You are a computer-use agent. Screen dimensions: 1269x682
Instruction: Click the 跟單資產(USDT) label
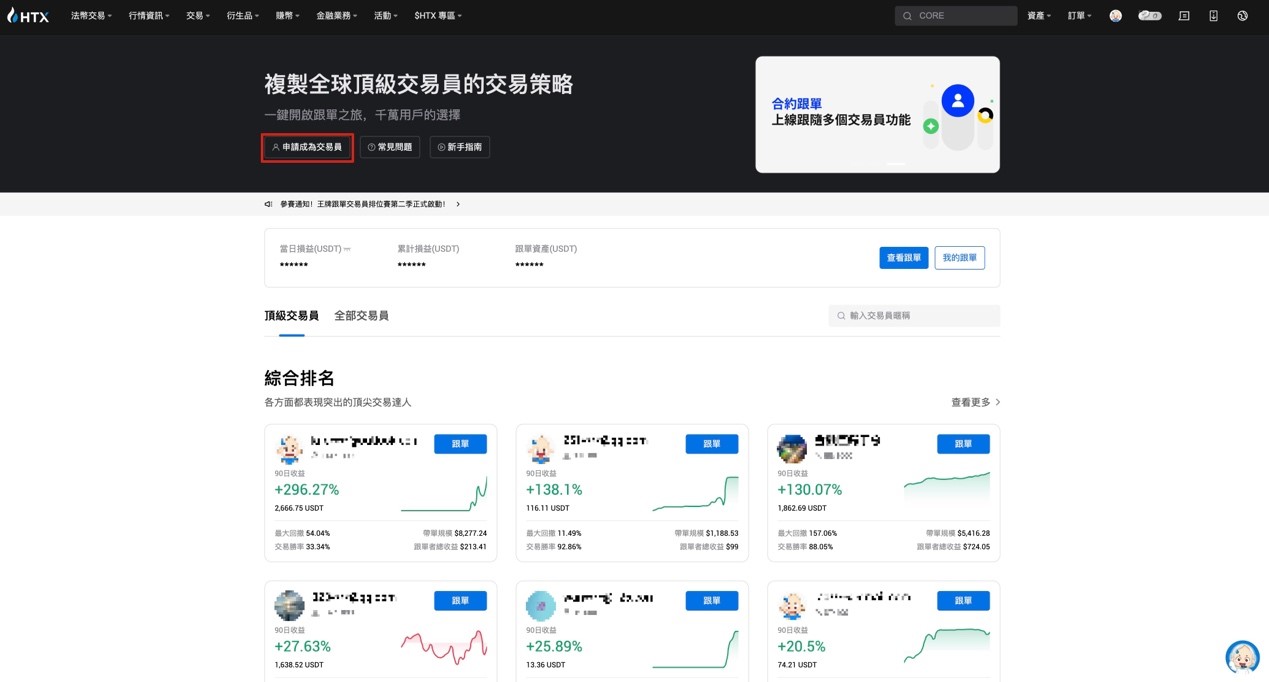(x=546, y=249)
